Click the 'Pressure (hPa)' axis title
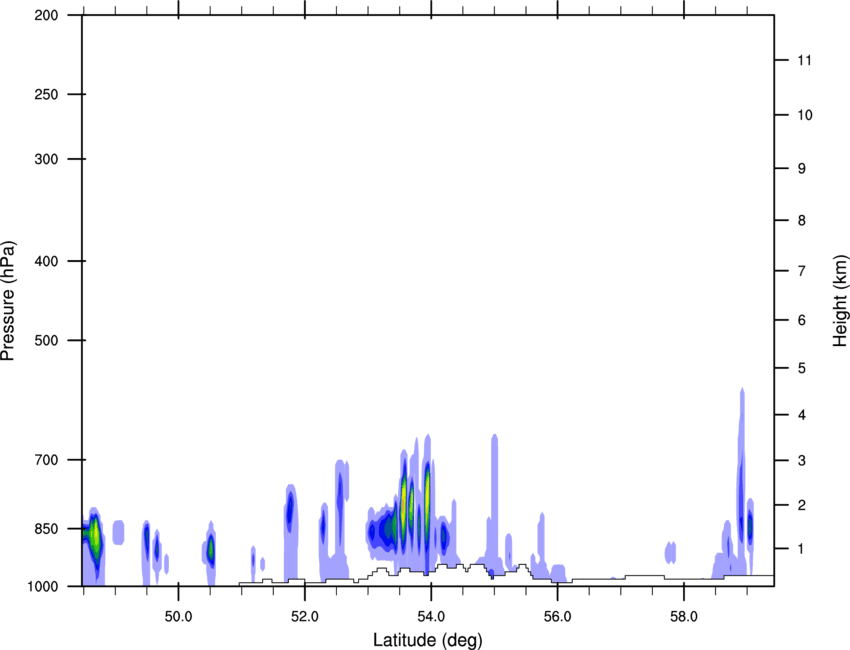 point(8,301)
